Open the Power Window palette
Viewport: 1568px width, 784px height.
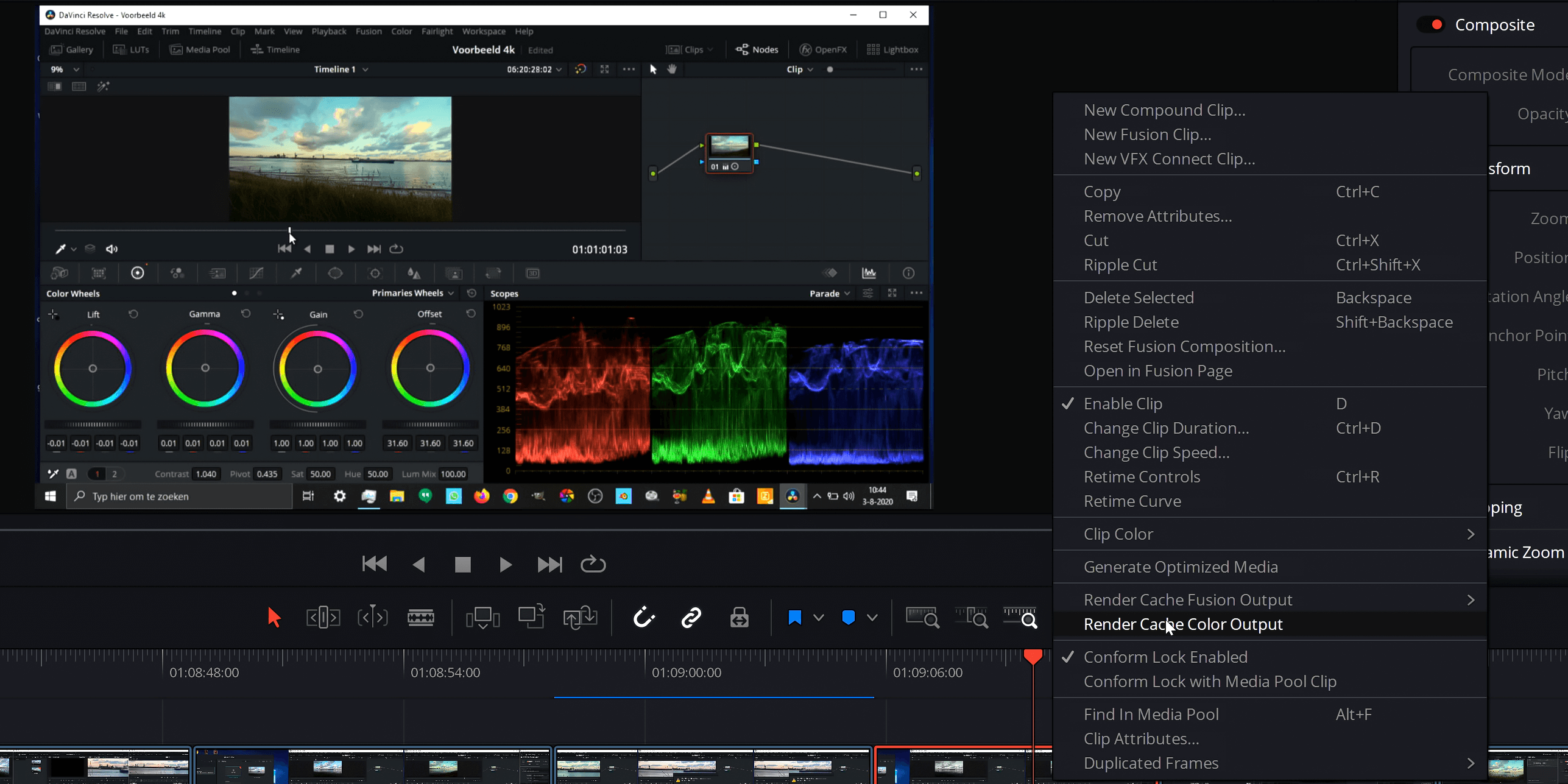point(335,272)
